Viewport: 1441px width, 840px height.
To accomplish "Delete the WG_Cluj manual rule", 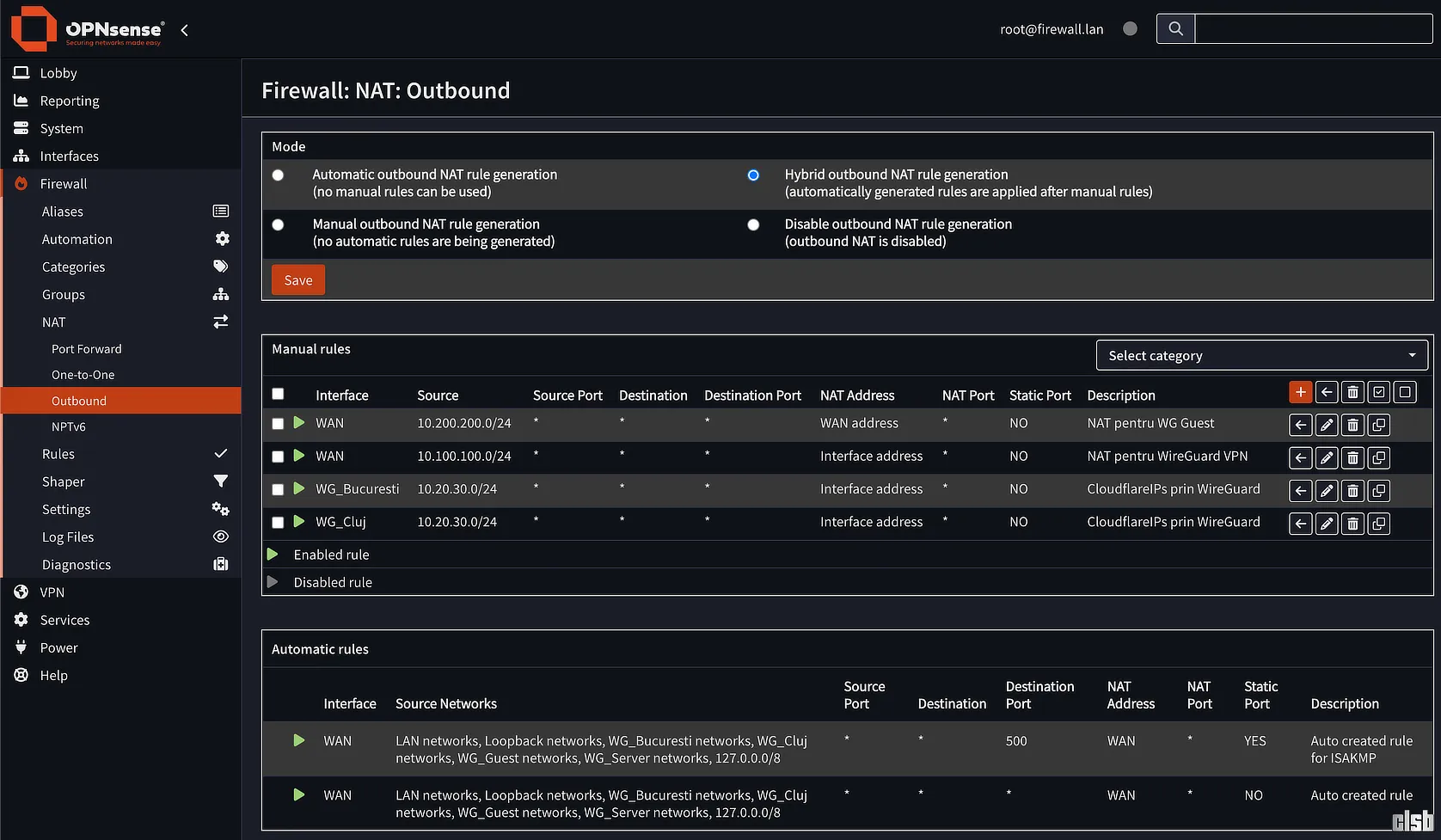I will click(x=1352, y=524).
